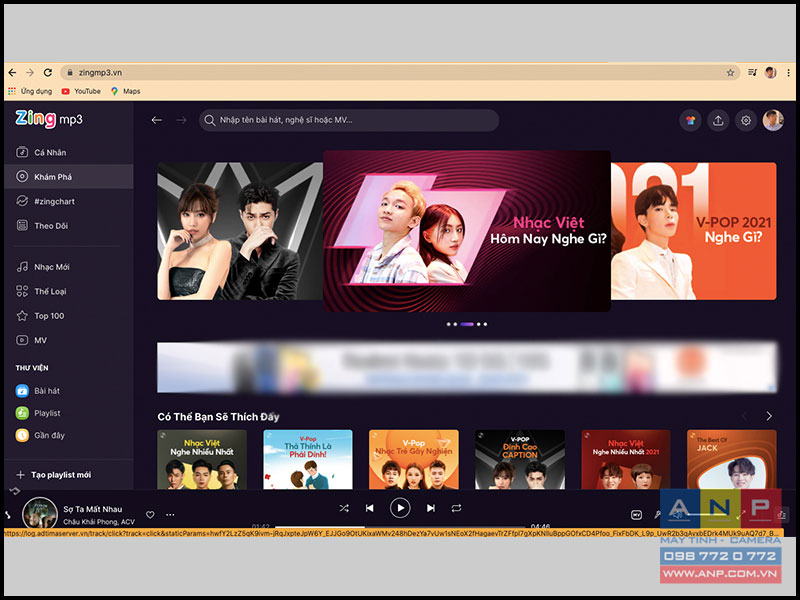Open V-POP 2021 Nghe Gì banner
This screenshot has width=800, height=600.
click(694, 231)
